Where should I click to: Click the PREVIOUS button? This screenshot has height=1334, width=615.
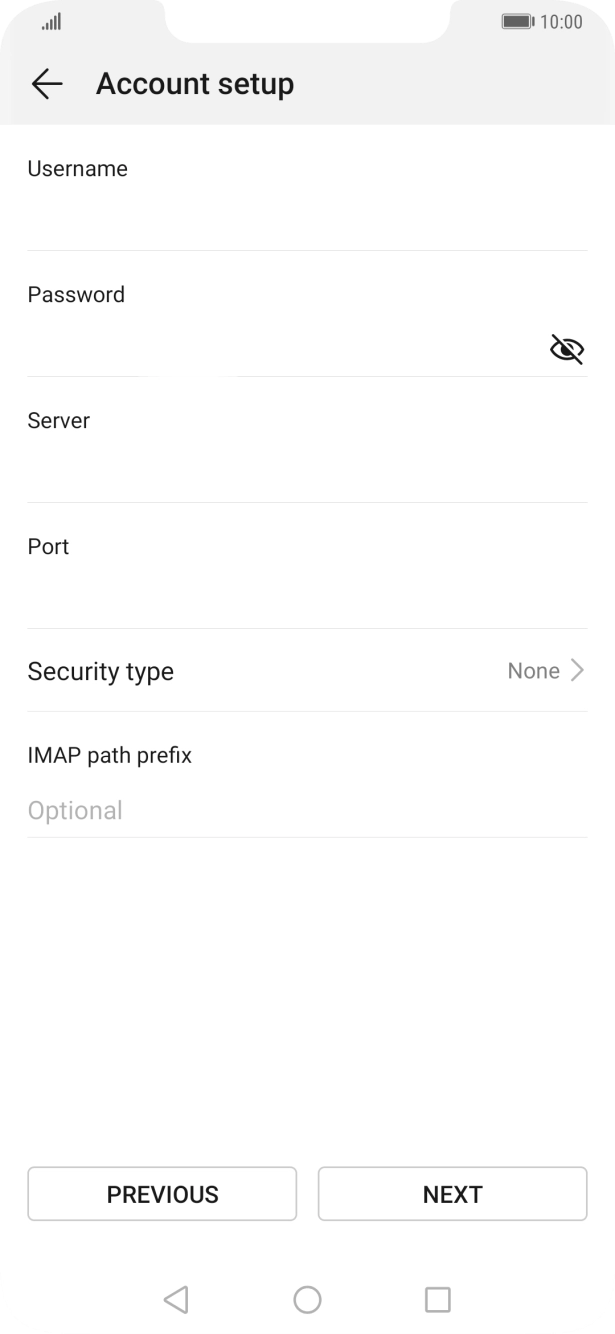click(162, 1194)
